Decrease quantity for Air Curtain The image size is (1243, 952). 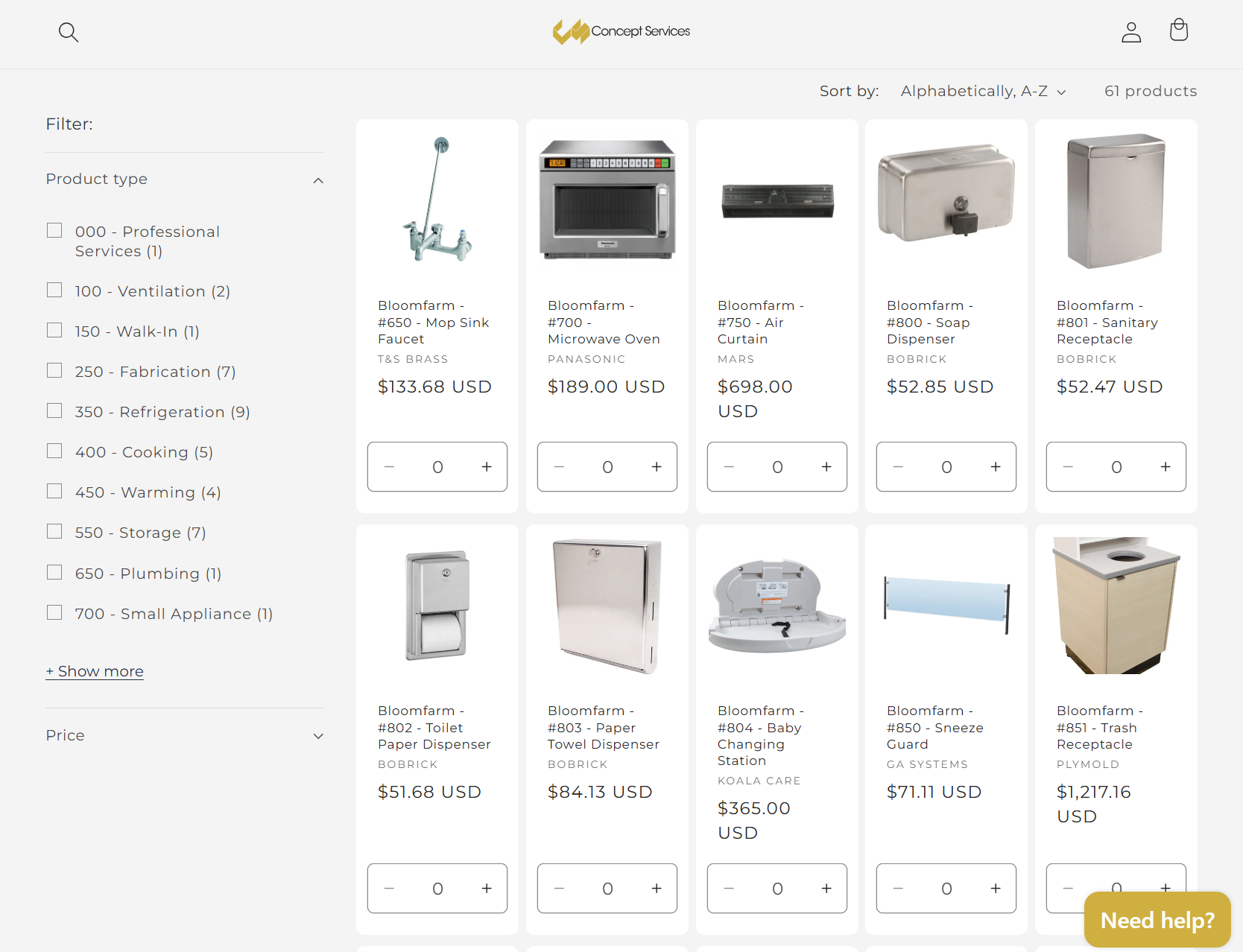[x=729, y=467]
